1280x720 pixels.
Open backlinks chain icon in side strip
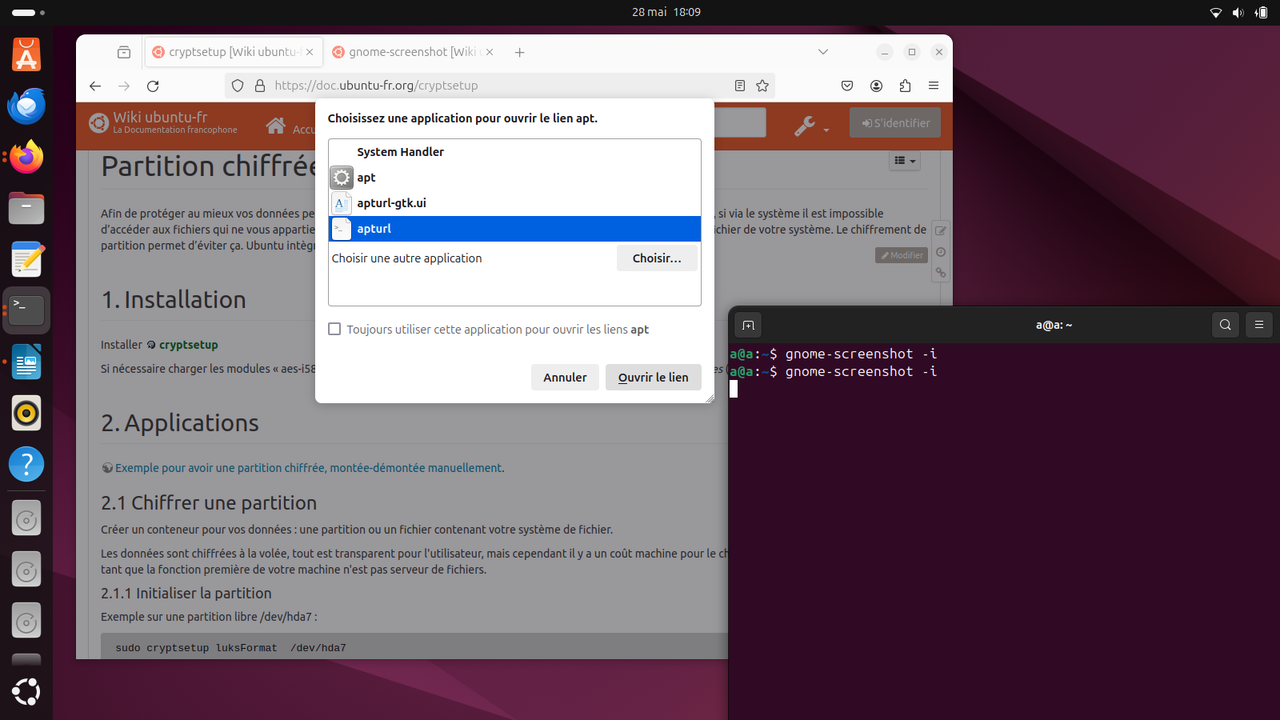(x=941, y=273)
